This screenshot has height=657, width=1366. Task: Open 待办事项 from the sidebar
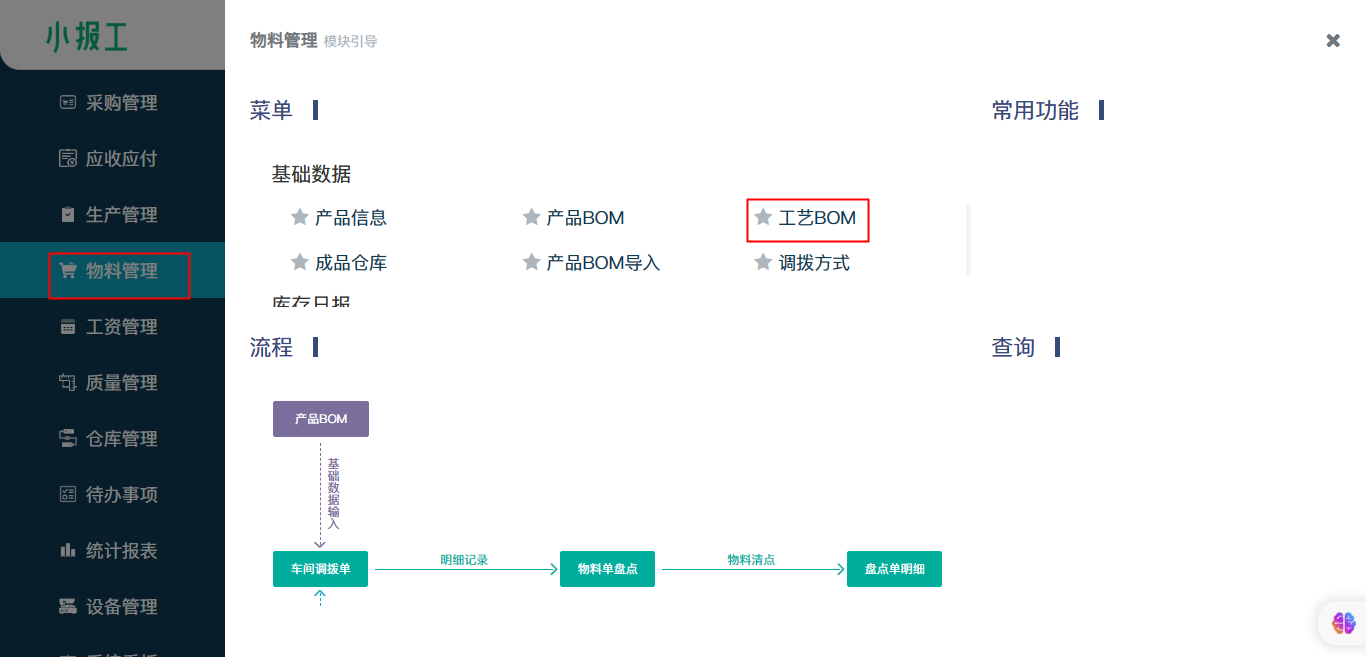[121, 494]
